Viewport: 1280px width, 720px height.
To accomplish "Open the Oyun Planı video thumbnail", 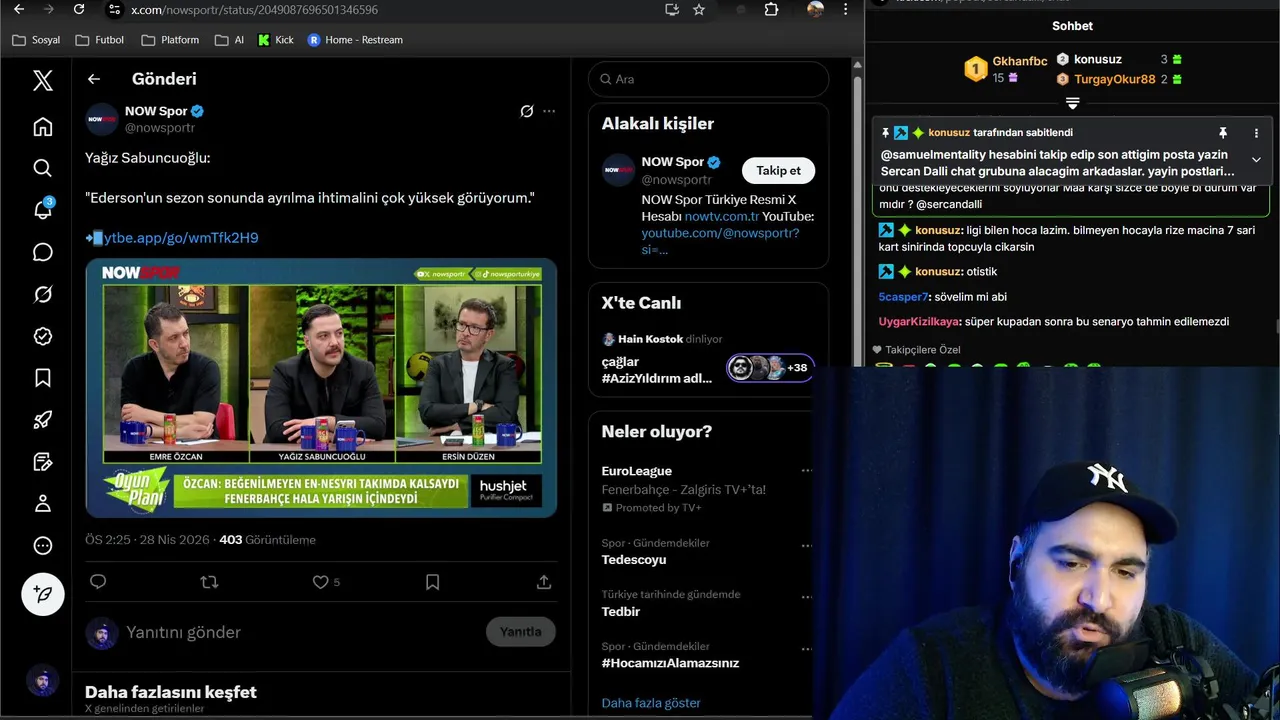I will coord(321,388).
